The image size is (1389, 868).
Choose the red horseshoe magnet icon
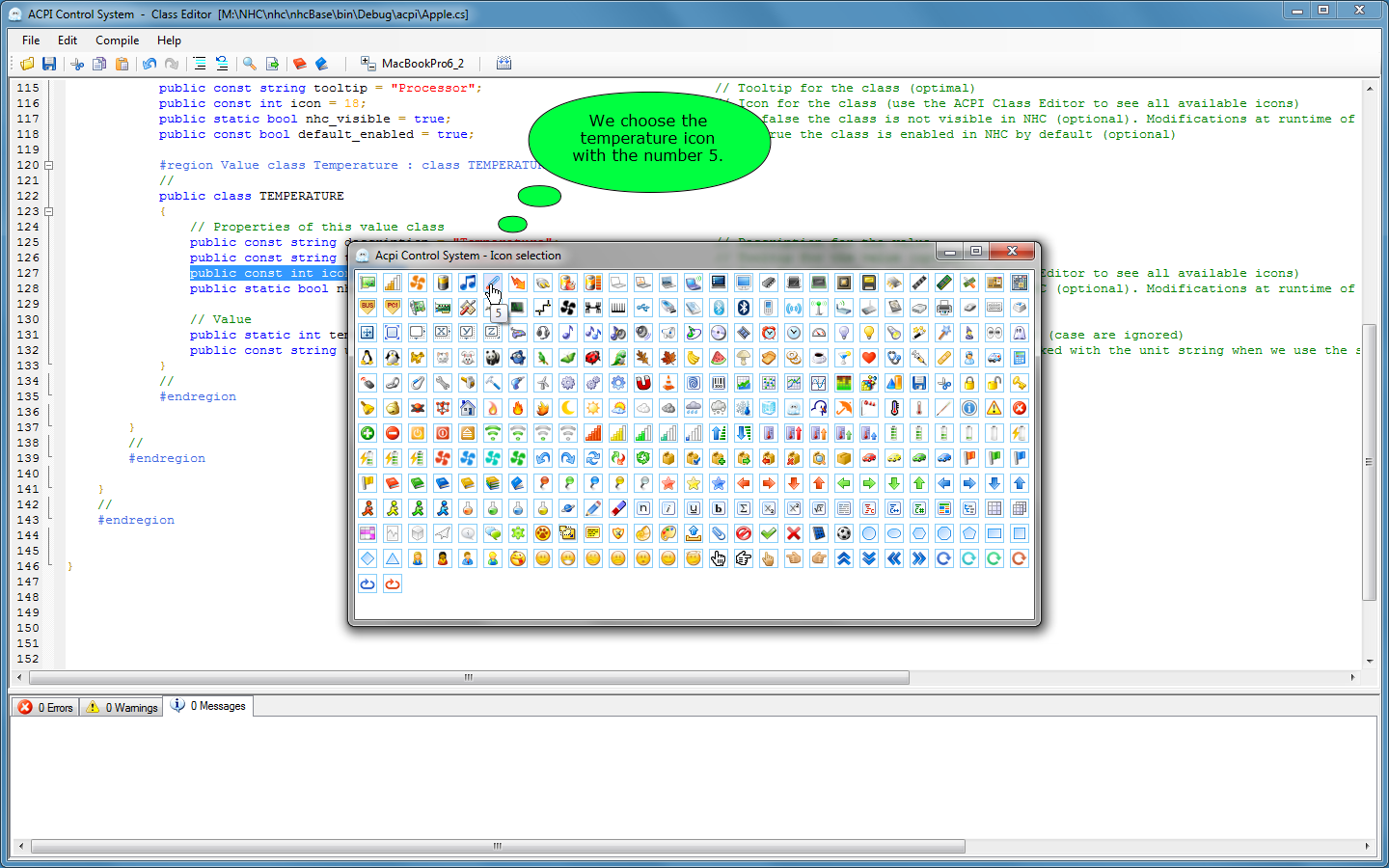click(643, 383)
